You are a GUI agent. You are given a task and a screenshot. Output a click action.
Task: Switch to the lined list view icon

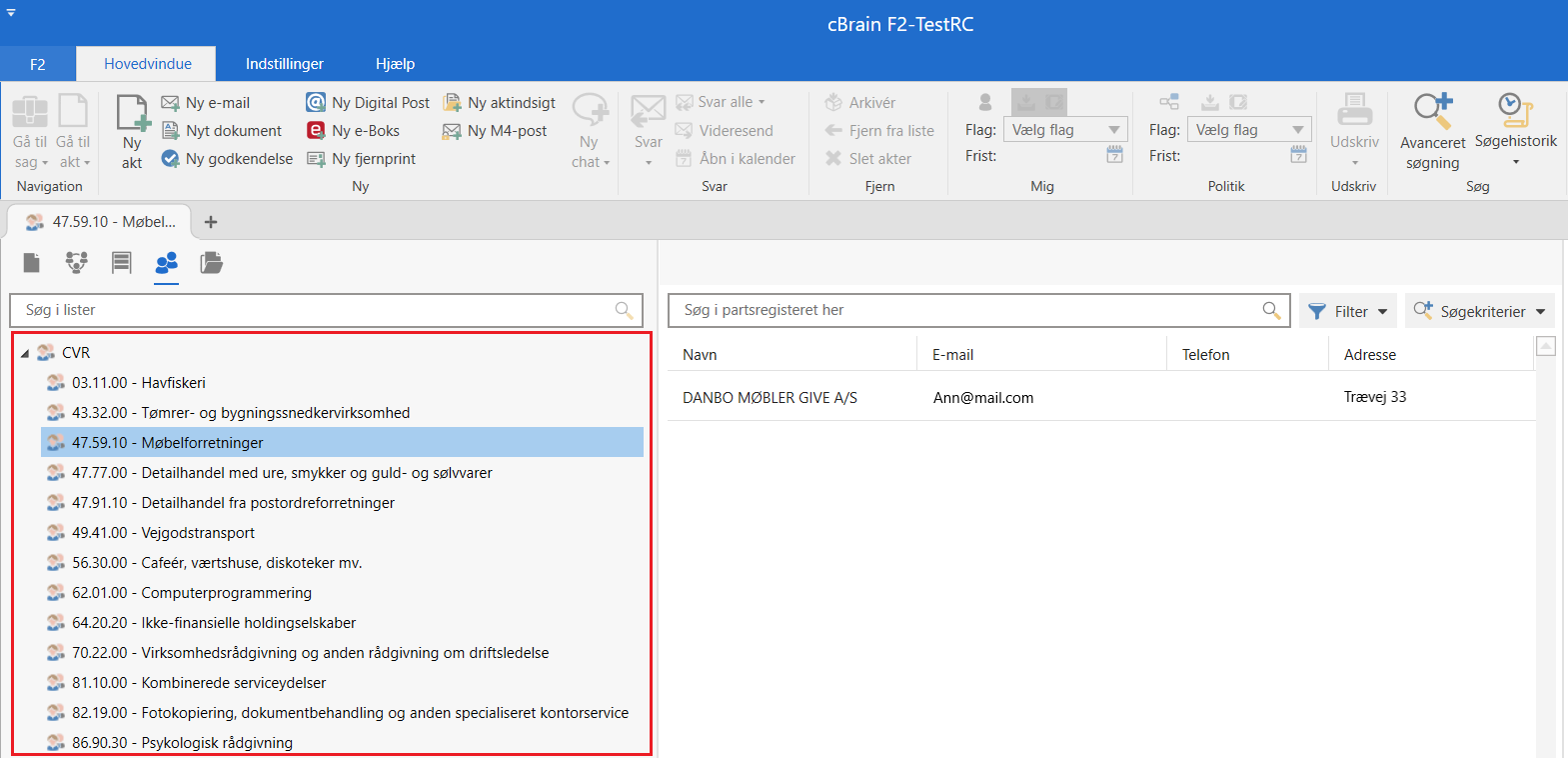click(x=122, y=263)
